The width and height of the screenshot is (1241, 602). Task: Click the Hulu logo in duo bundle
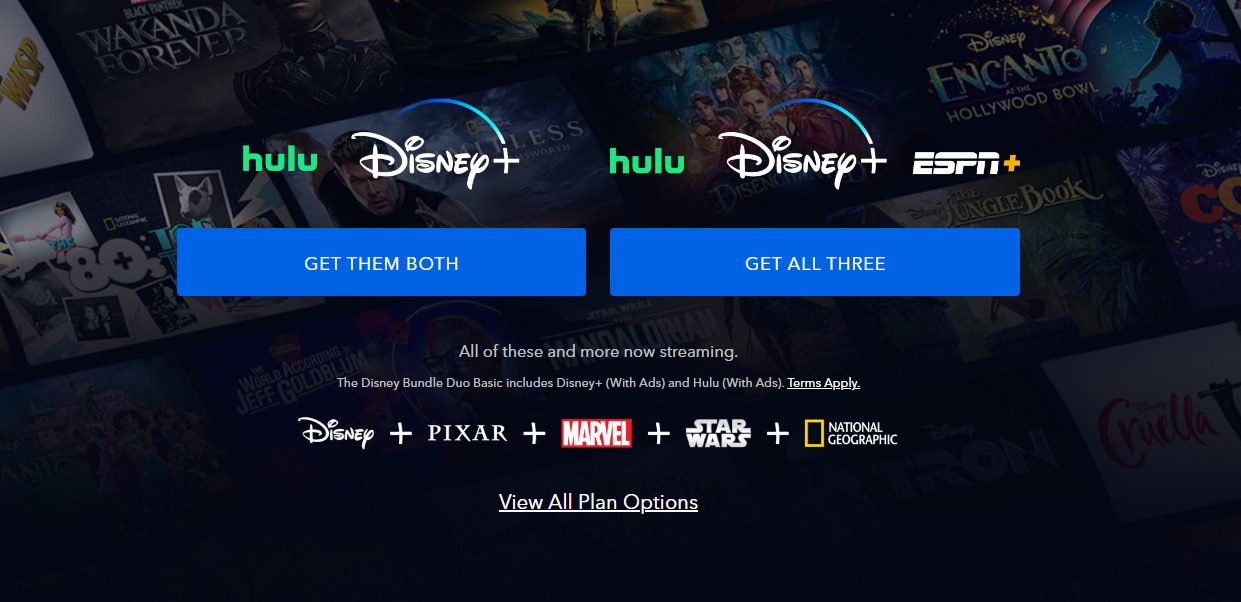click(x=280, y=158)
